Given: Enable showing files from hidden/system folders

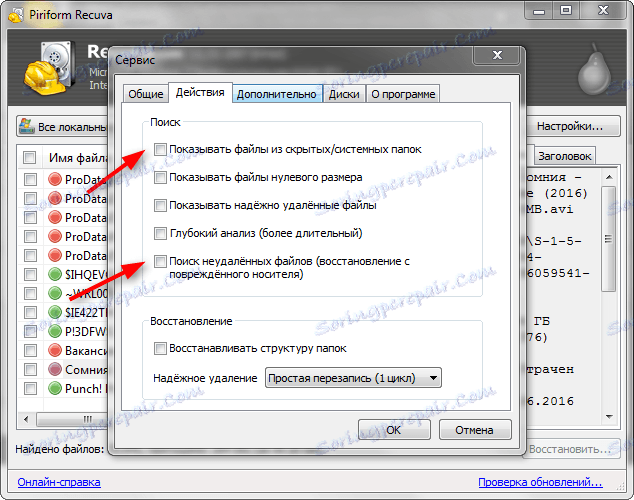Looking at the screenshot, I should [160, 149].
